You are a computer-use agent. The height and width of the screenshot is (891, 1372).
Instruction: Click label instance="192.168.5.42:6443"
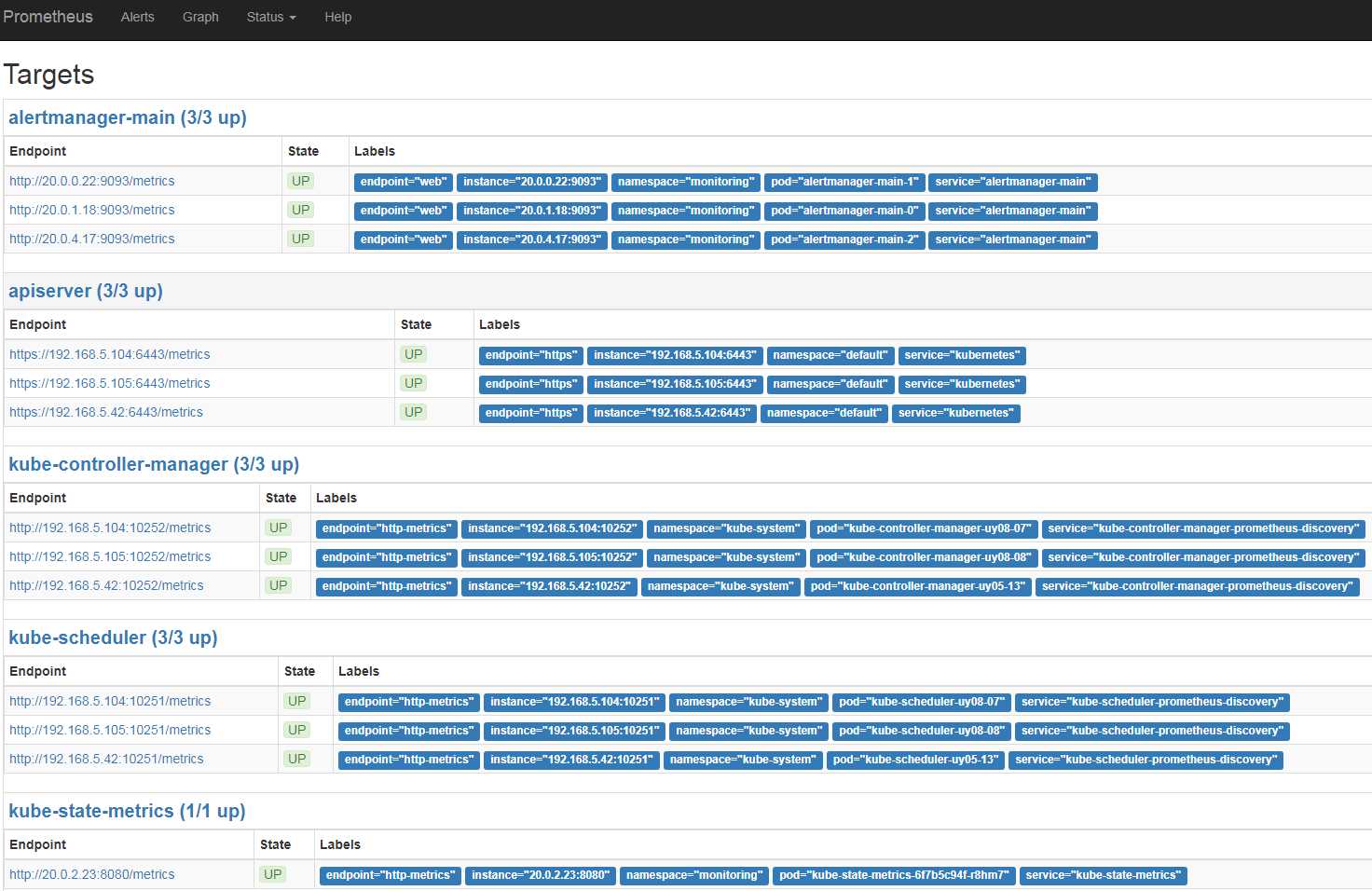[x=672, y=413]
